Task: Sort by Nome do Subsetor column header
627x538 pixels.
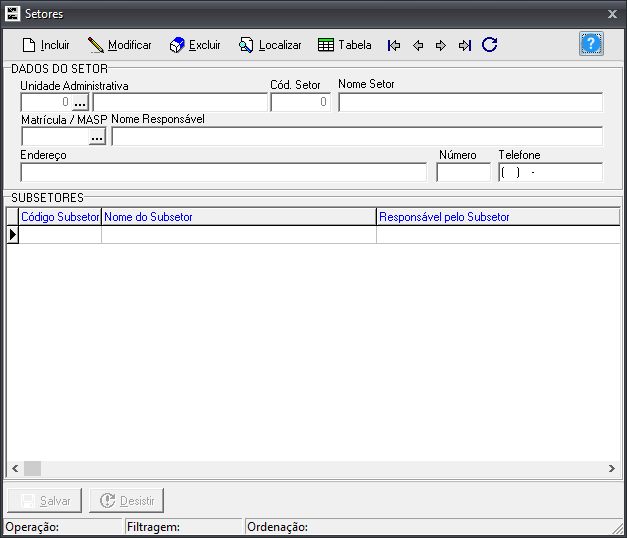Action: pos(238,217)
